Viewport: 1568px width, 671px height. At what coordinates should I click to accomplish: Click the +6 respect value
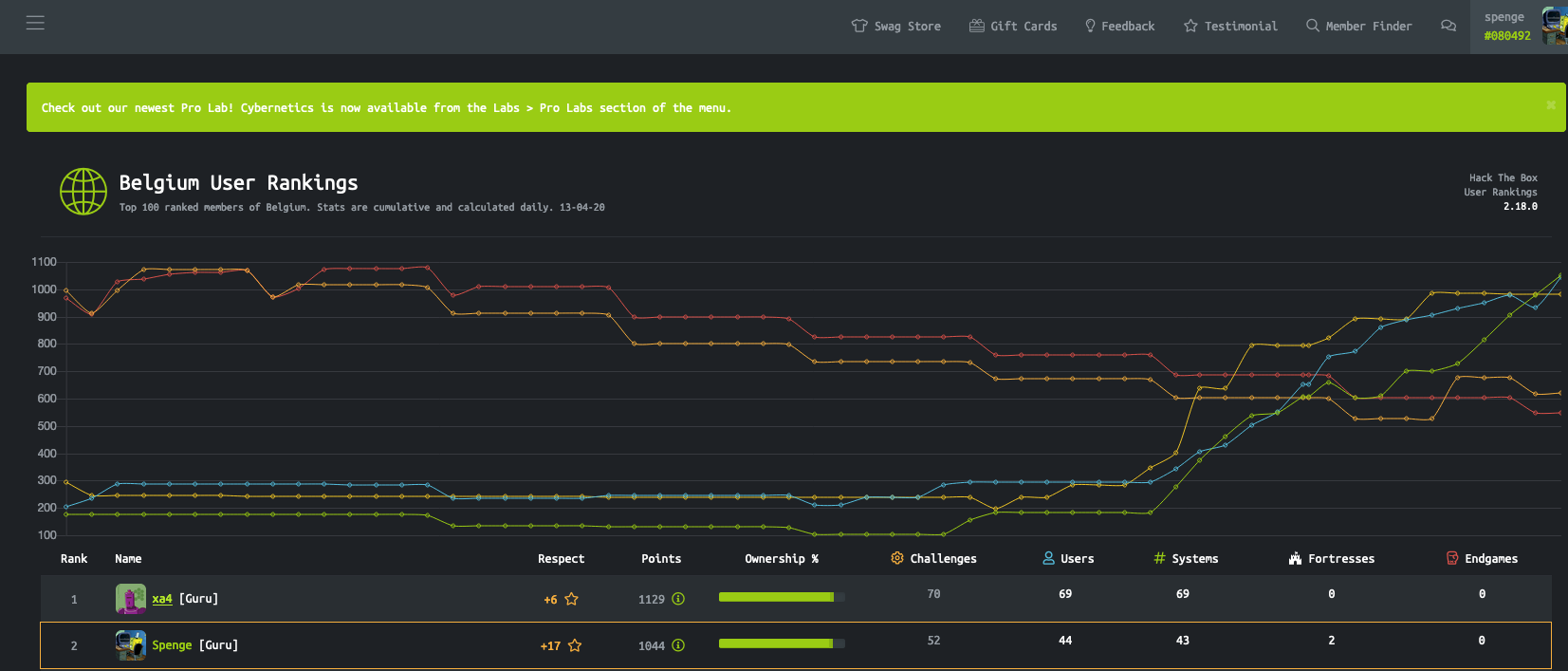pos(550,600)
